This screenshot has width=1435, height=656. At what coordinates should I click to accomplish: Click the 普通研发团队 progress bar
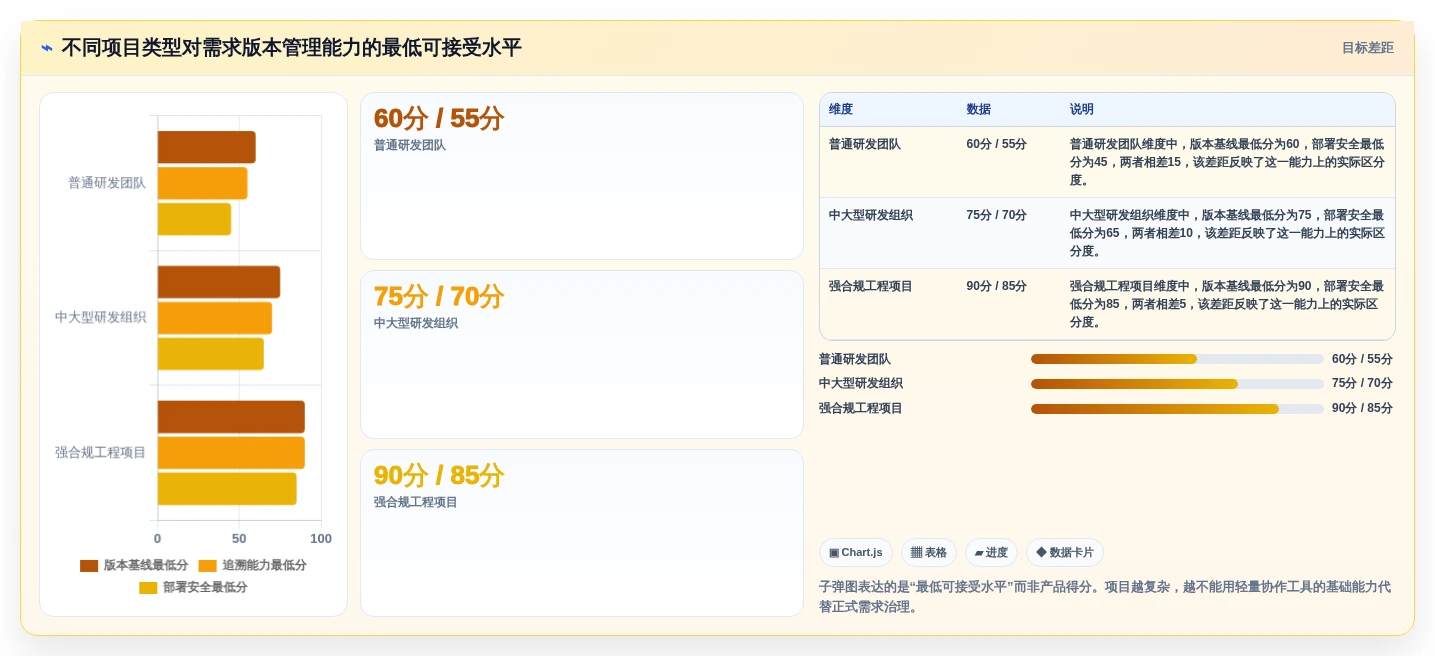pyautogui.click(x=1177, y=359)
